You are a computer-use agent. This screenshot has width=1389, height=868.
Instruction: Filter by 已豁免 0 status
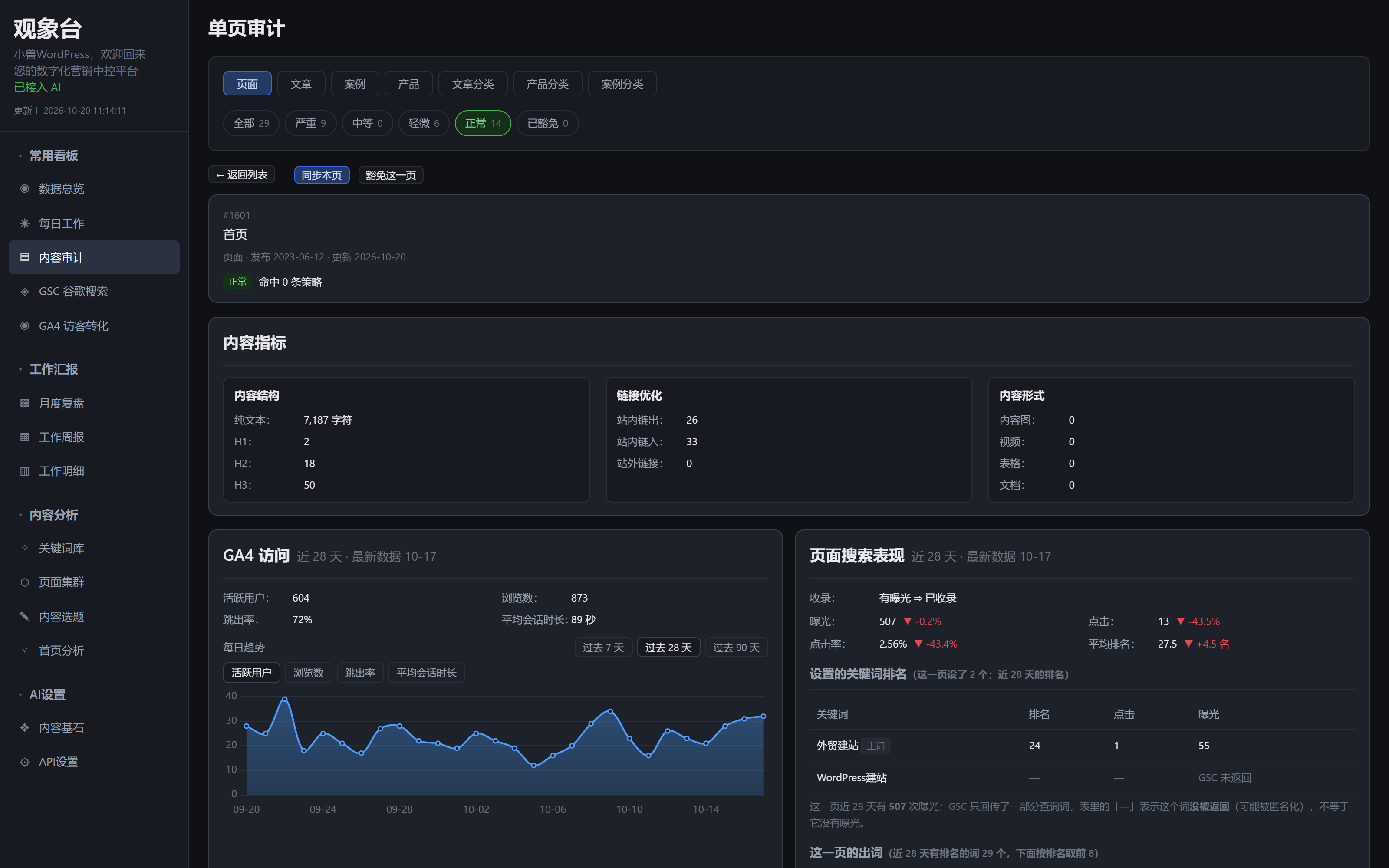547,123
